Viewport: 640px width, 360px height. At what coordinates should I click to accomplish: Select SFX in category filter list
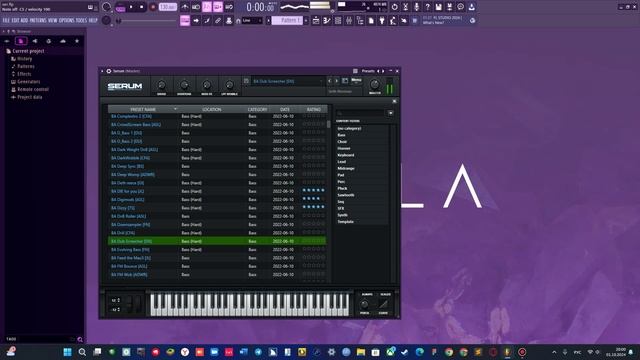pyautogui.click(x=341, y=208)
